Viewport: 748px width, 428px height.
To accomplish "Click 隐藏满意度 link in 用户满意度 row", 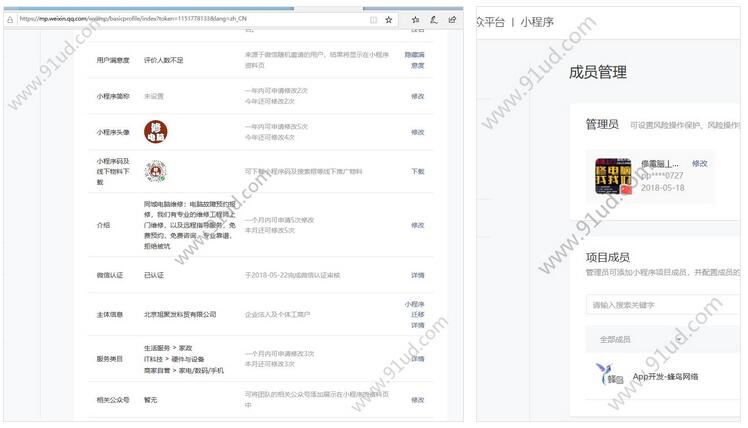I will (415, 60).
